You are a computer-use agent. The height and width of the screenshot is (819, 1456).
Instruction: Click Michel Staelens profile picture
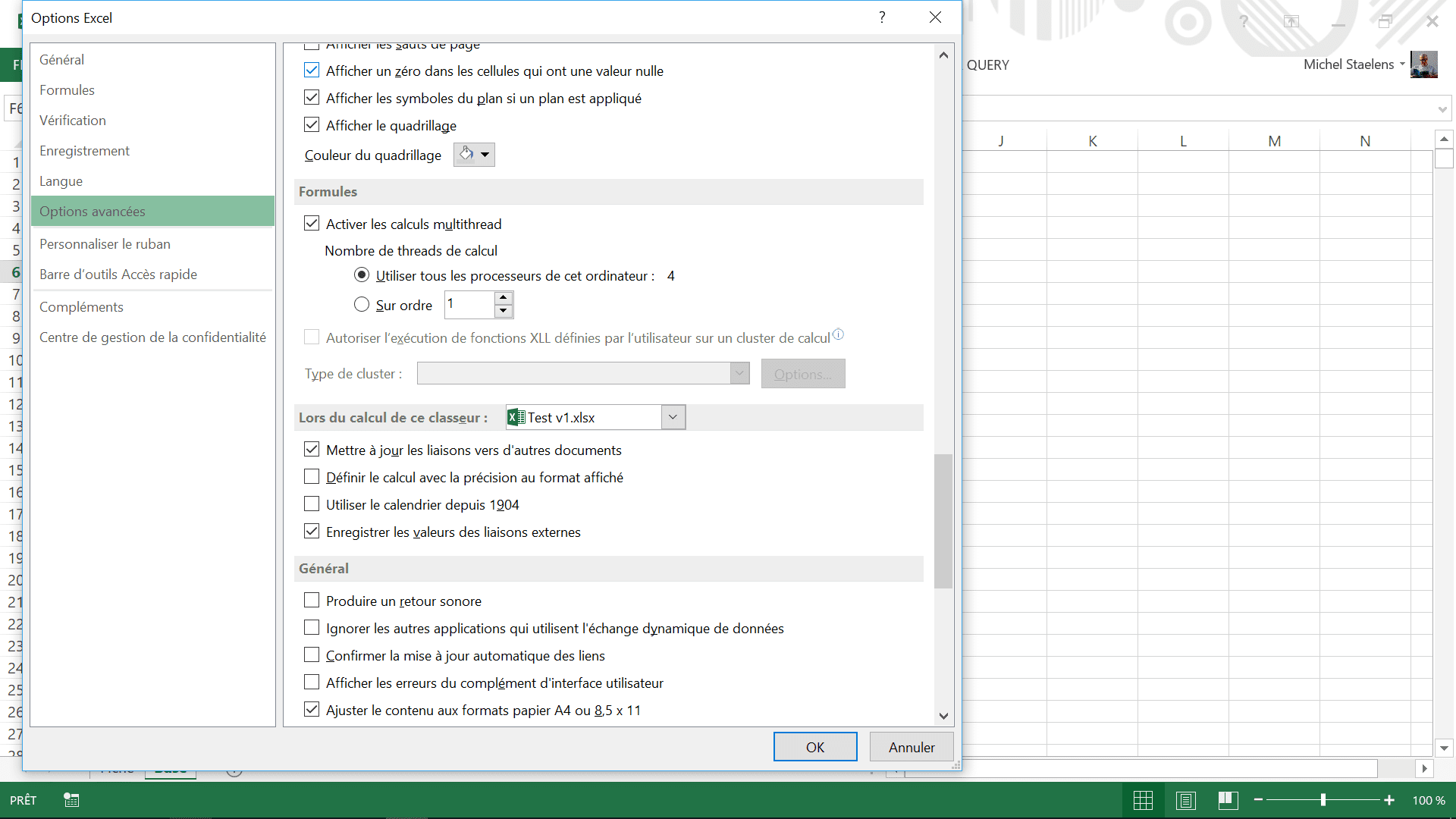(1423, 64)
